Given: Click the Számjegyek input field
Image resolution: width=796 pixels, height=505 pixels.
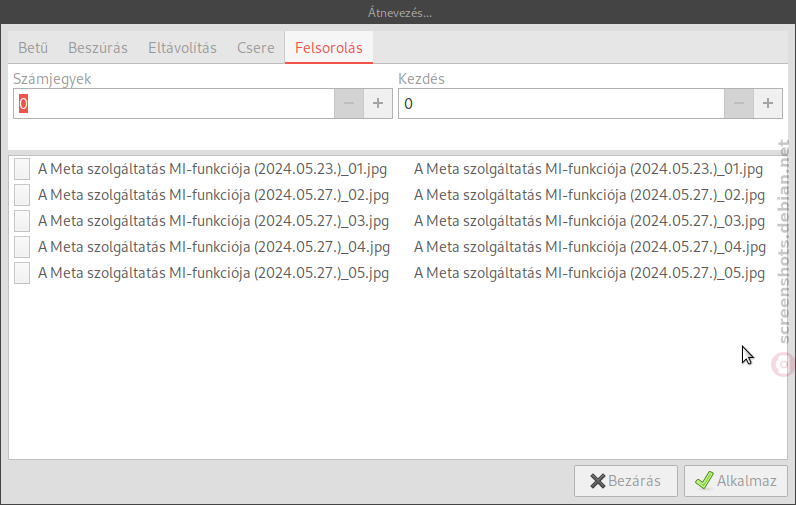Looking at the screenshot, I should click(x=174, y=104).
